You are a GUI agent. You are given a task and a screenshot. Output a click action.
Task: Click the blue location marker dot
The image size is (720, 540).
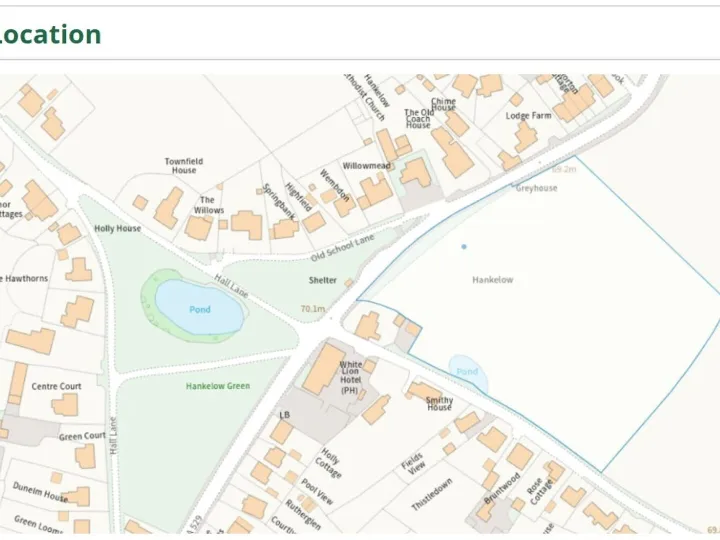tap(464, 247)
